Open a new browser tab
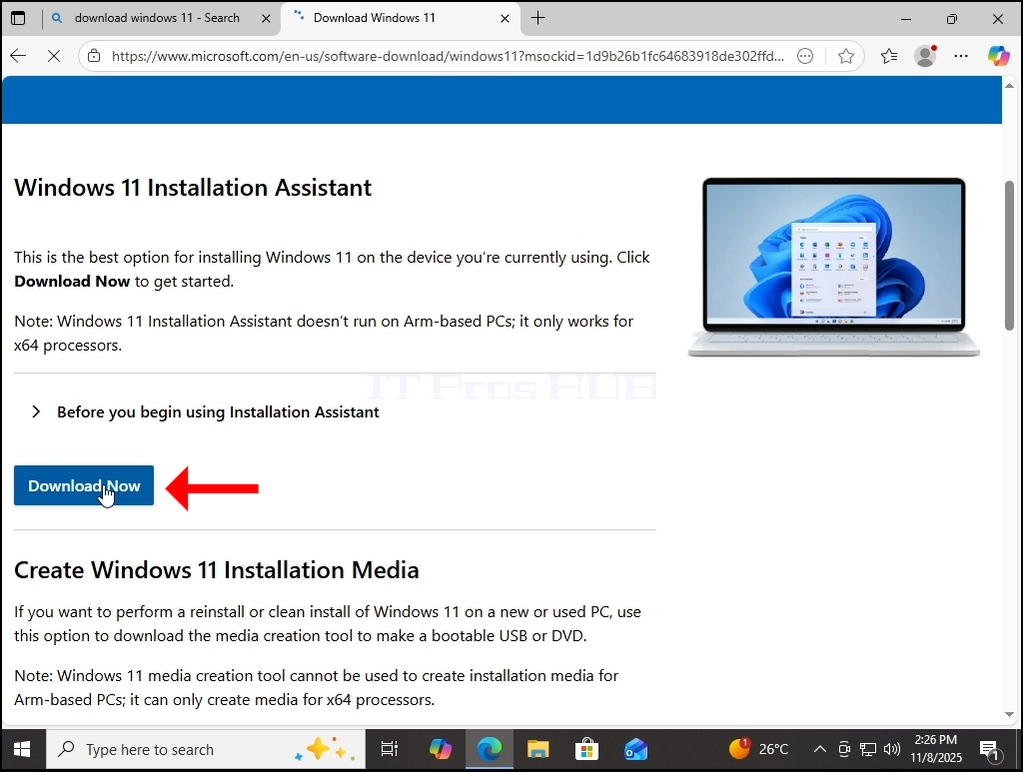1023x772 pixels. click(x=538, y=18)
